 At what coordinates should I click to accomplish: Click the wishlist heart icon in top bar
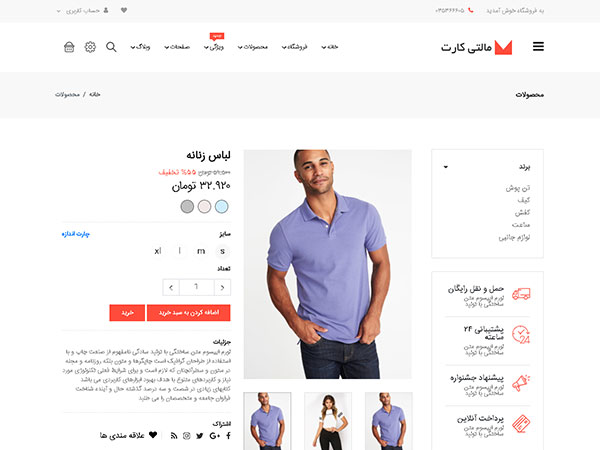coord(124,10)
